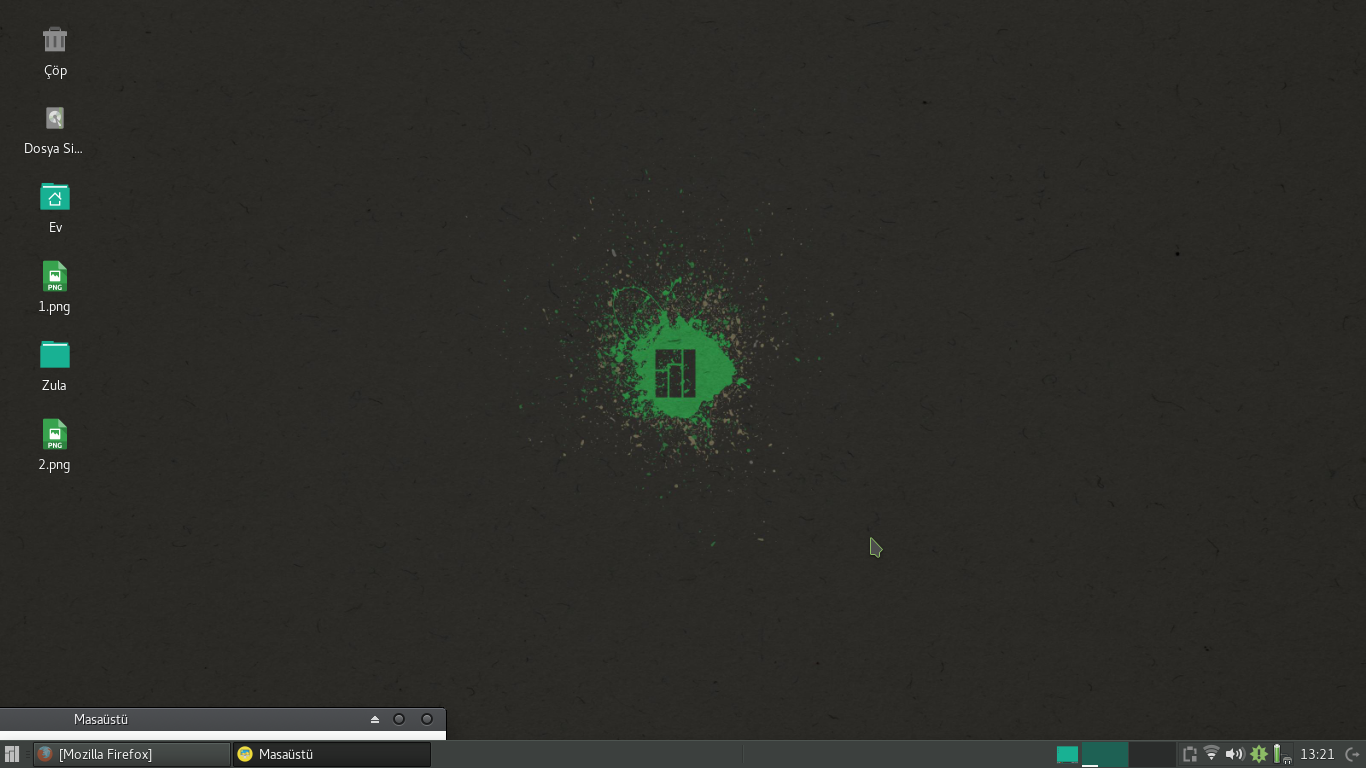Open the 13:21 panel clock
Image resolution: width=1366 pixels, height=768 pixels.
1317,754
